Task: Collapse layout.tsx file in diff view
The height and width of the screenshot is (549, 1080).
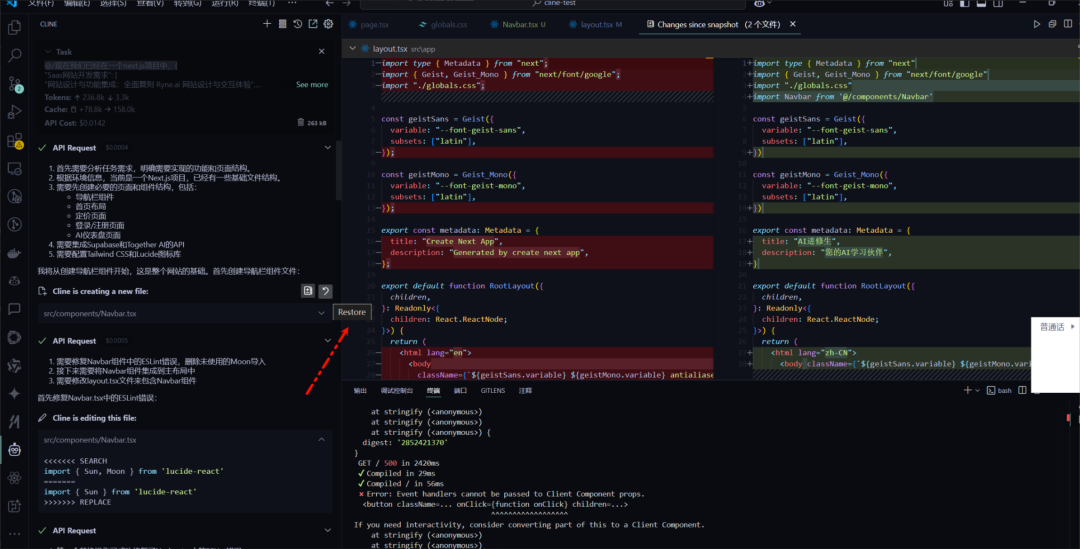Action: [x=351, y=48]
